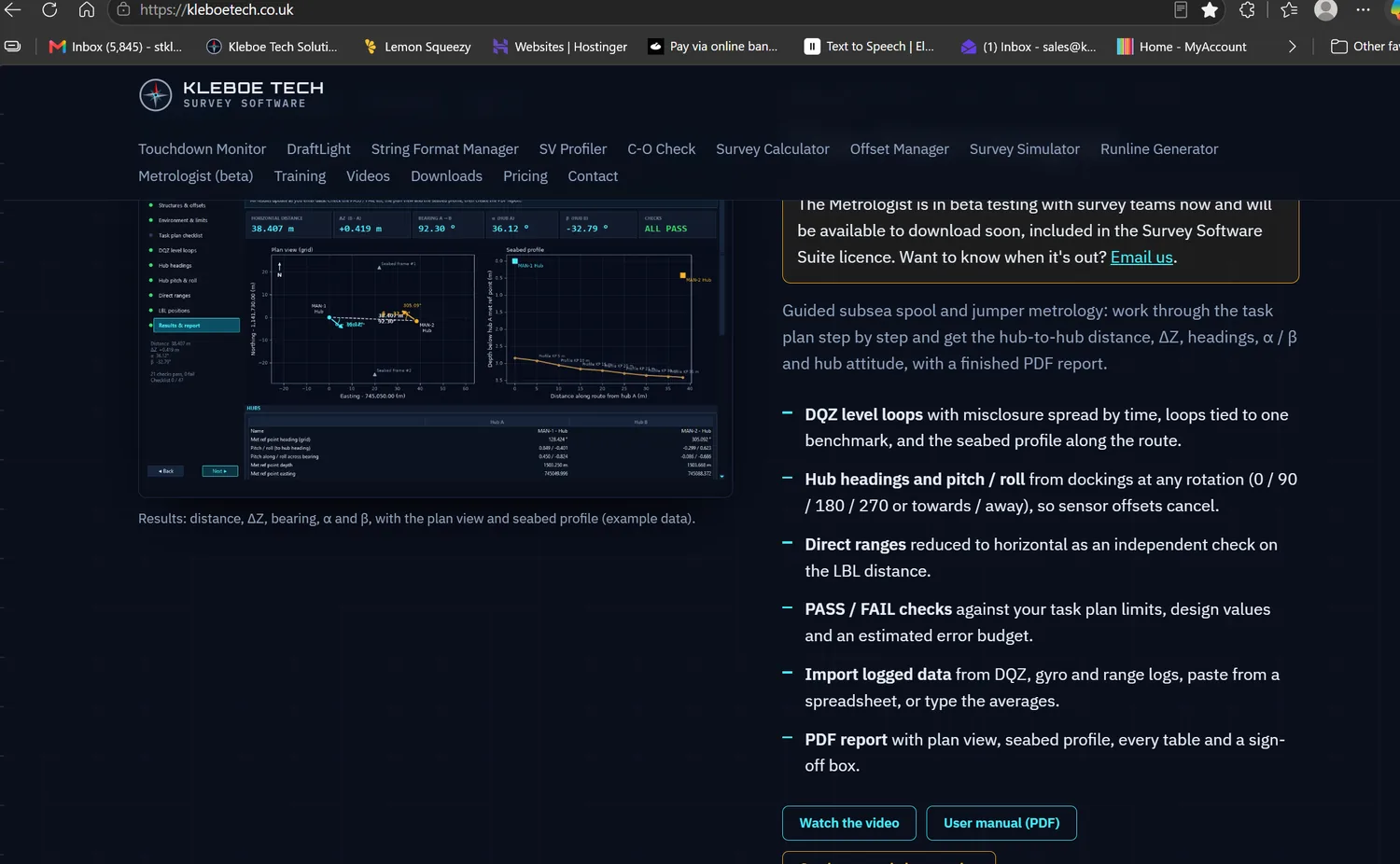Click the user profile avatar icon
1400x864 pixels.
[x=1325, y=9]
